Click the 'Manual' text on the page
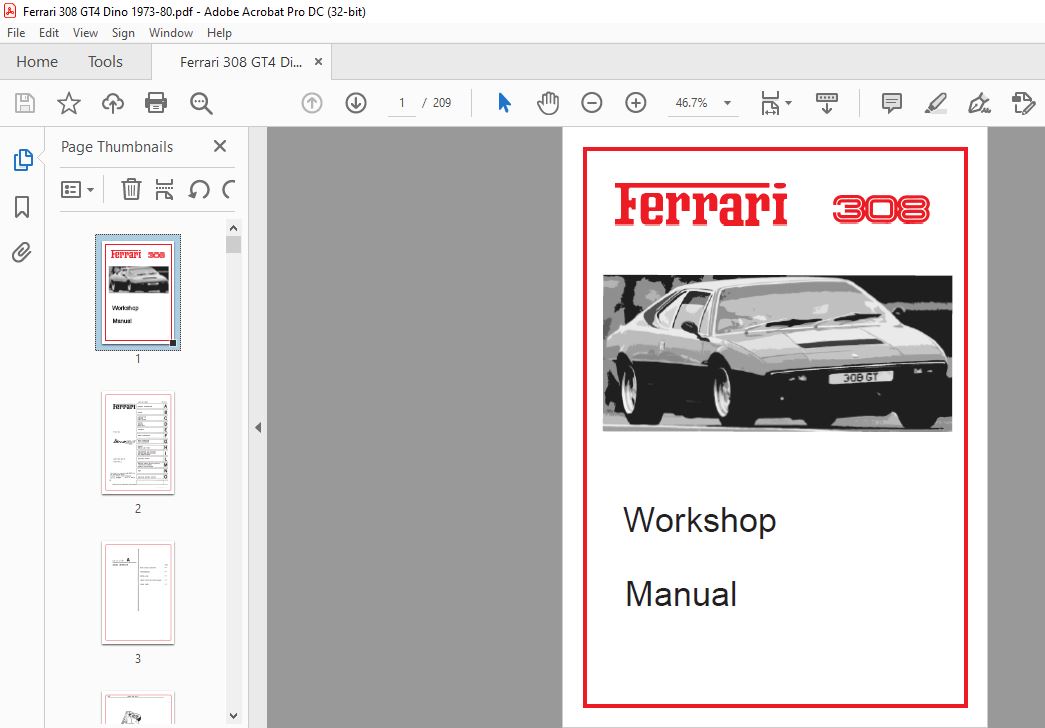 tap(681, 593)
